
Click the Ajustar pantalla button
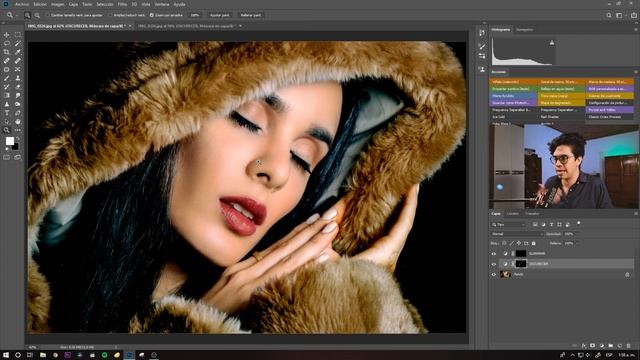220,15
